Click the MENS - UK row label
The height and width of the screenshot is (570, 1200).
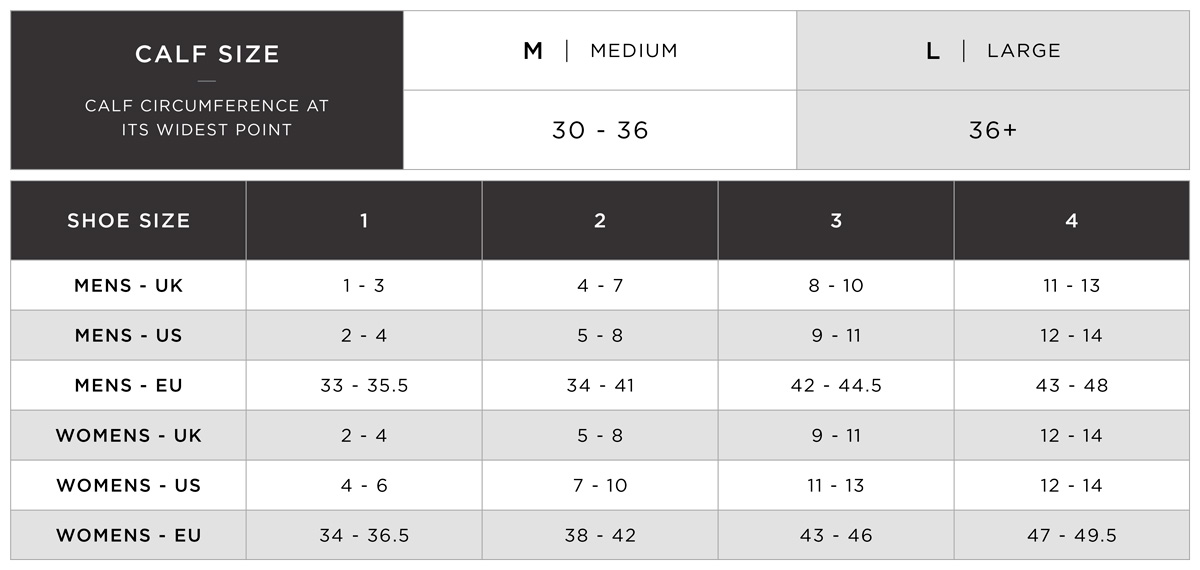(128, 285)
